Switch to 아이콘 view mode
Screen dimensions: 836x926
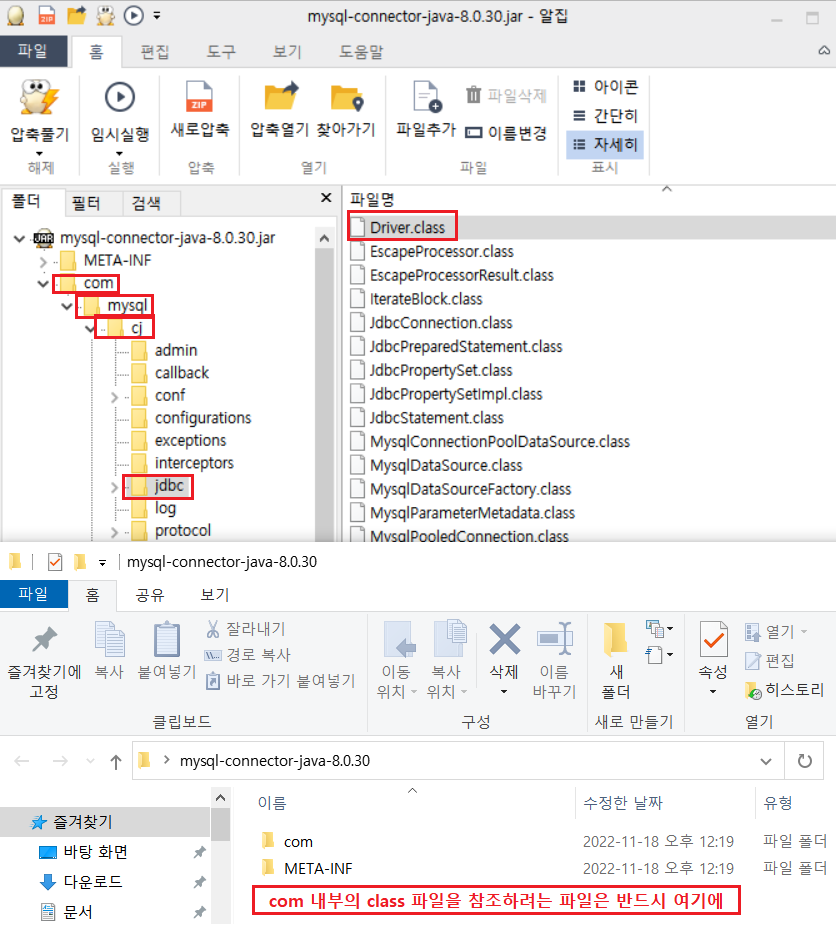click(605, 87)
